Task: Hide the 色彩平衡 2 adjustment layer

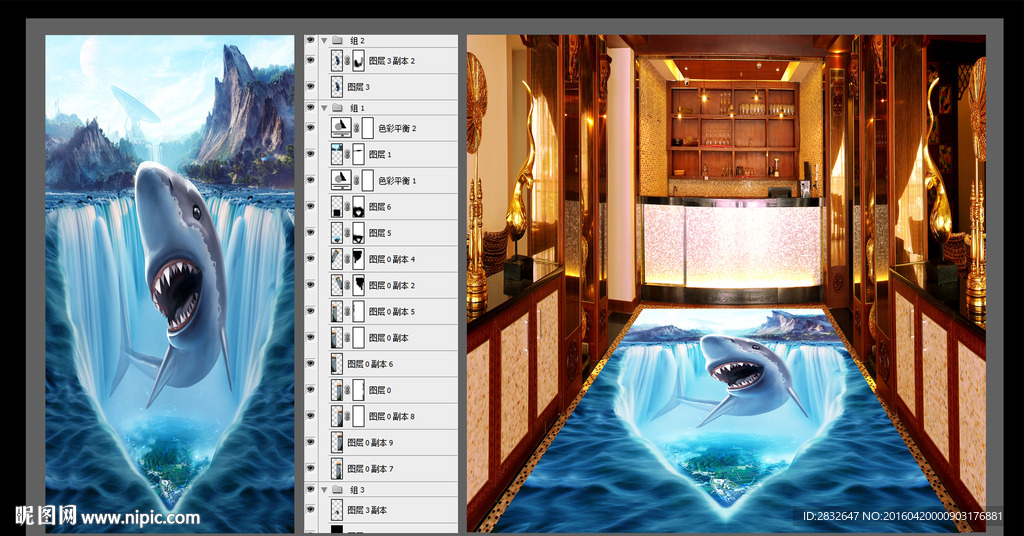Action: click(x=311, y=128)
